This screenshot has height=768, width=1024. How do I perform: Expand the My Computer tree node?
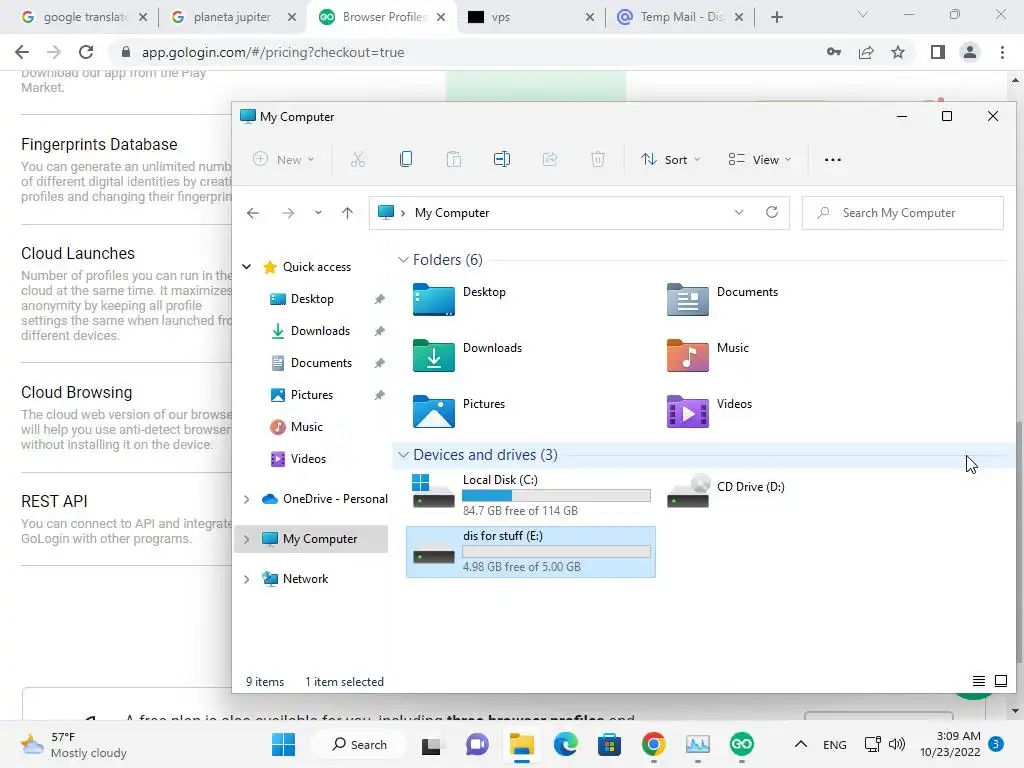[246, 539]
